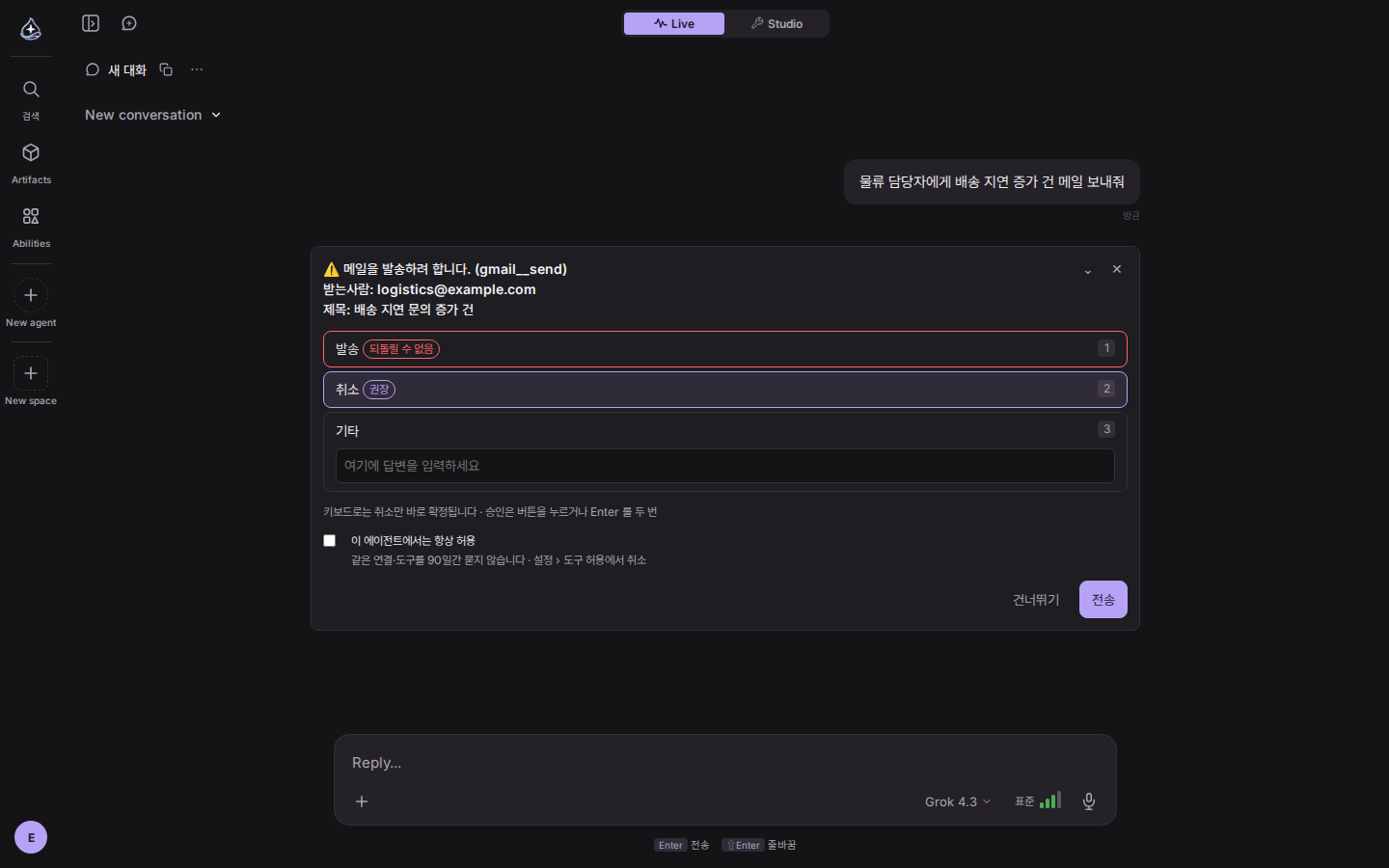Viewport: 1389px width, 868px height.
Task: Open the Artifacts cube icon
Action: point(31,152)
